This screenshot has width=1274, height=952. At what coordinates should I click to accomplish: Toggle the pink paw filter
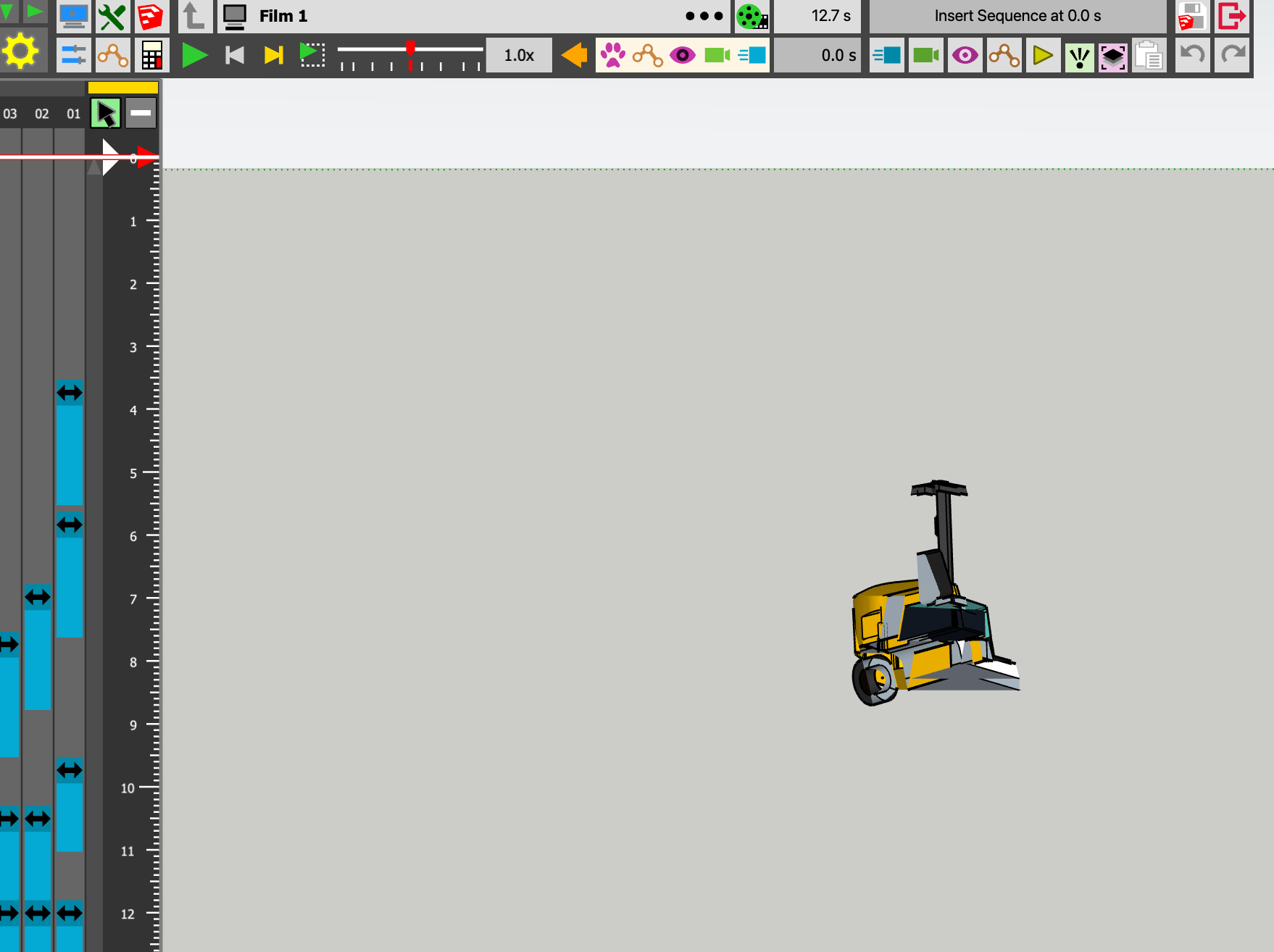(x=613, y=55)
